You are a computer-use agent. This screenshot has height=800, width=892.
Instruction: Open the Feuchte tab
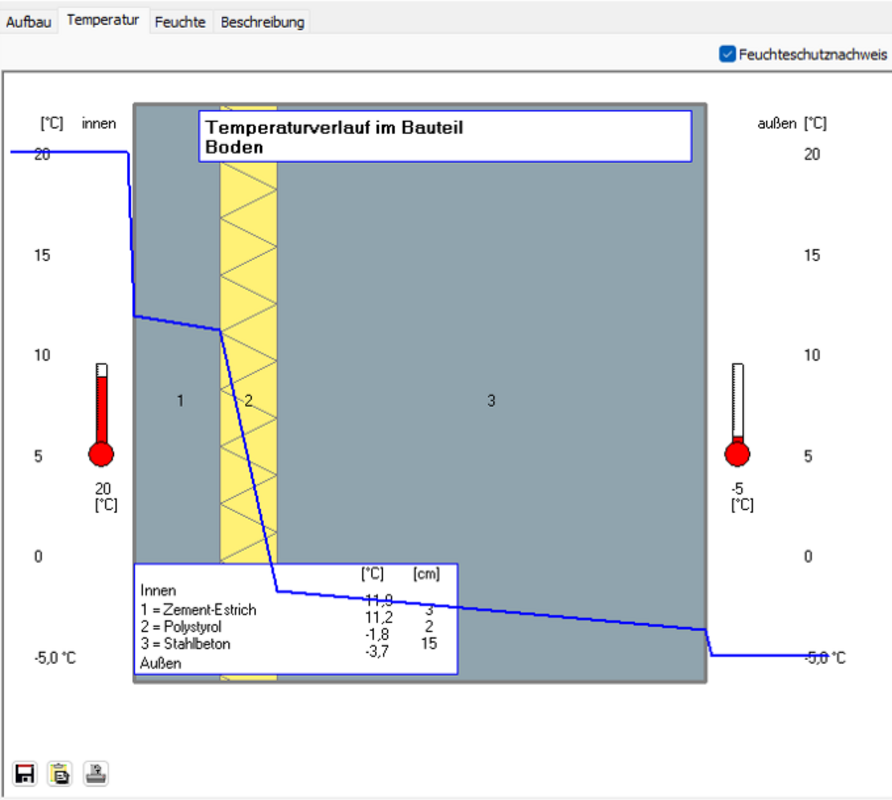[180, 21]
